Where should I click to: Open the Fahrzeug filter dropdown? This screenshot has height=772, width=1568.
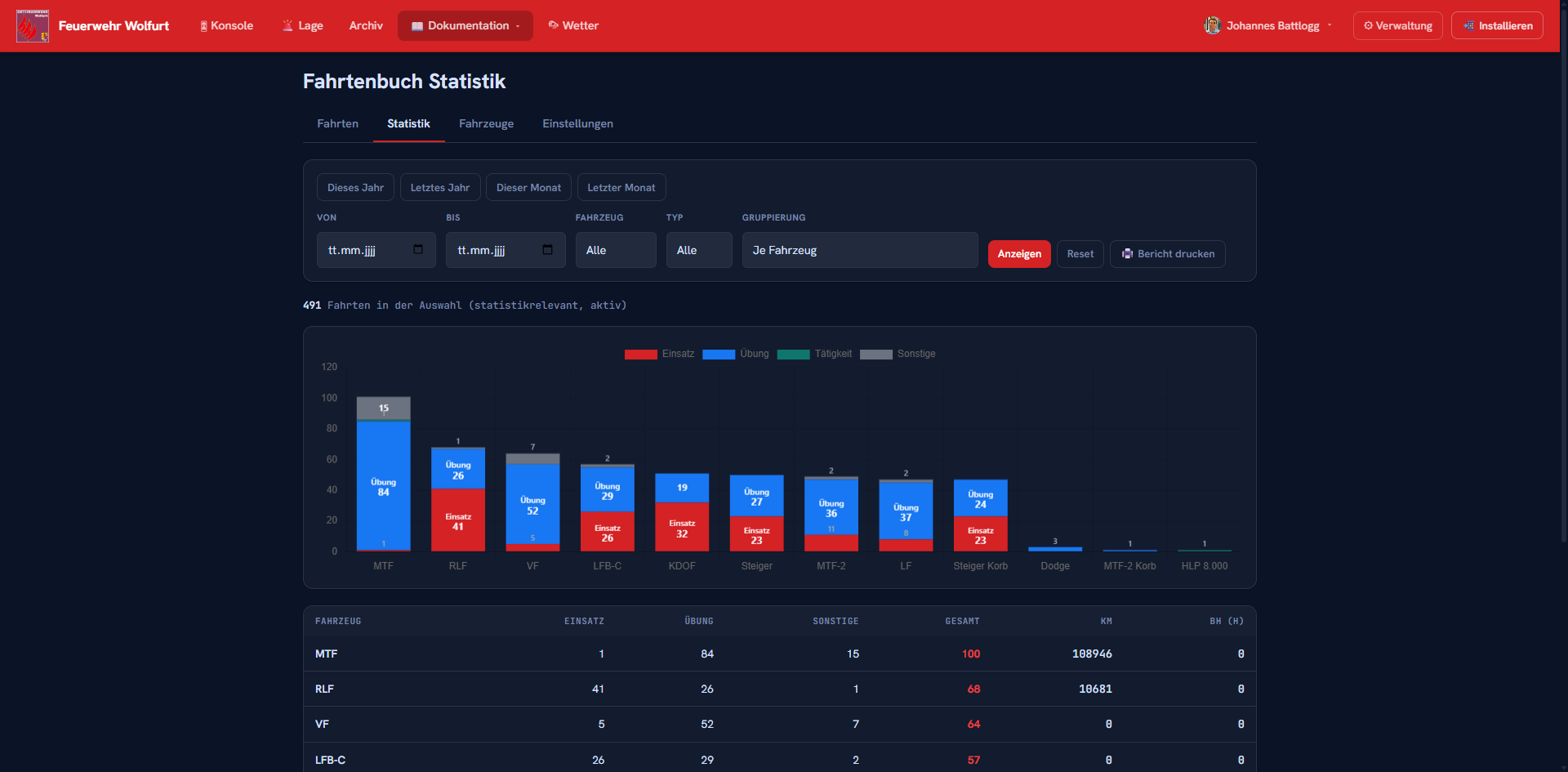coord(616,250)
